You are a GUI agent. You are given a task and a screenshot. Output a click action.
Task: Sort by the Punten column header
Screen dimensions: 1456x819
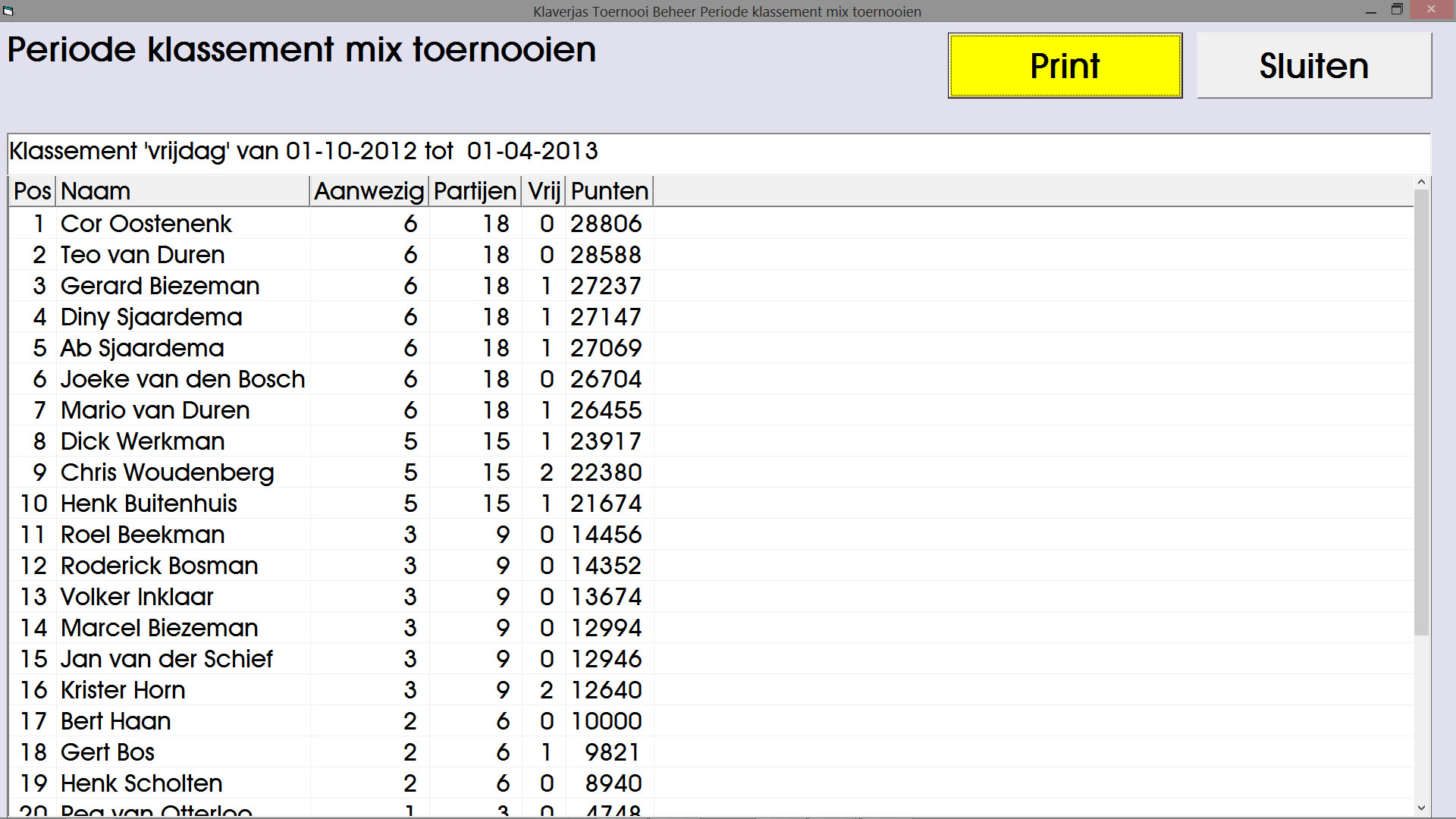(x=609, y=191)
